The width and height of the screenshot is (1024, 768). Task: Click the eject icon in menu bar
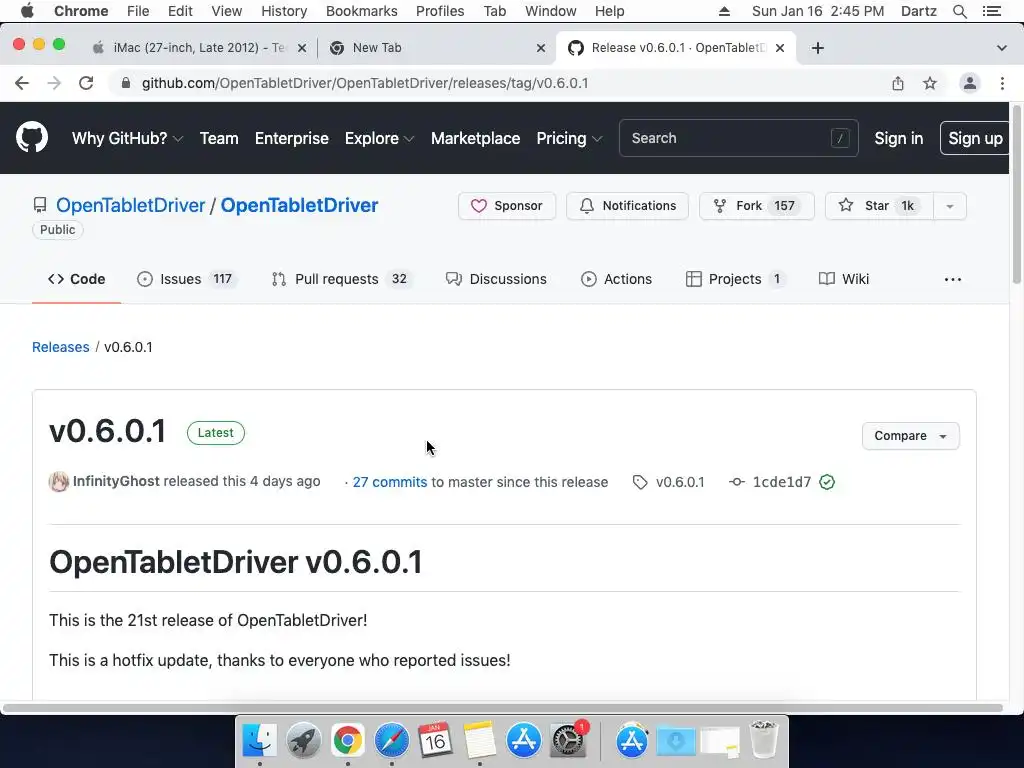pos(724,11)
